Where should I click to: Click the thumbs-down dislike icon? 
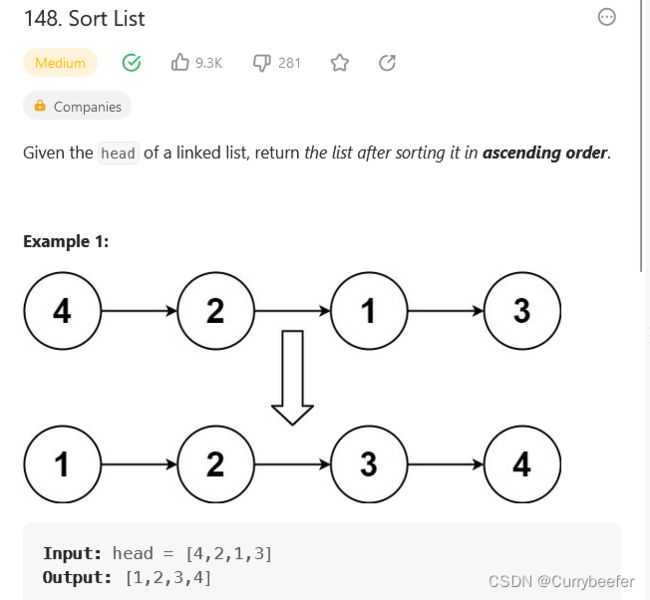click(x=262, y=63)
